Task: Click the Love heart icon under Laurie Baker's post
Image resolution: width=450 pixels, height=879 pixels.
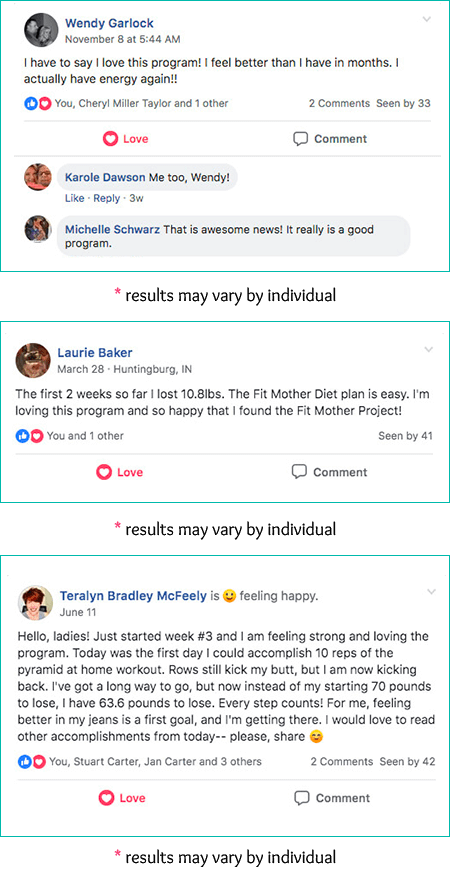Action: point(104,473)
